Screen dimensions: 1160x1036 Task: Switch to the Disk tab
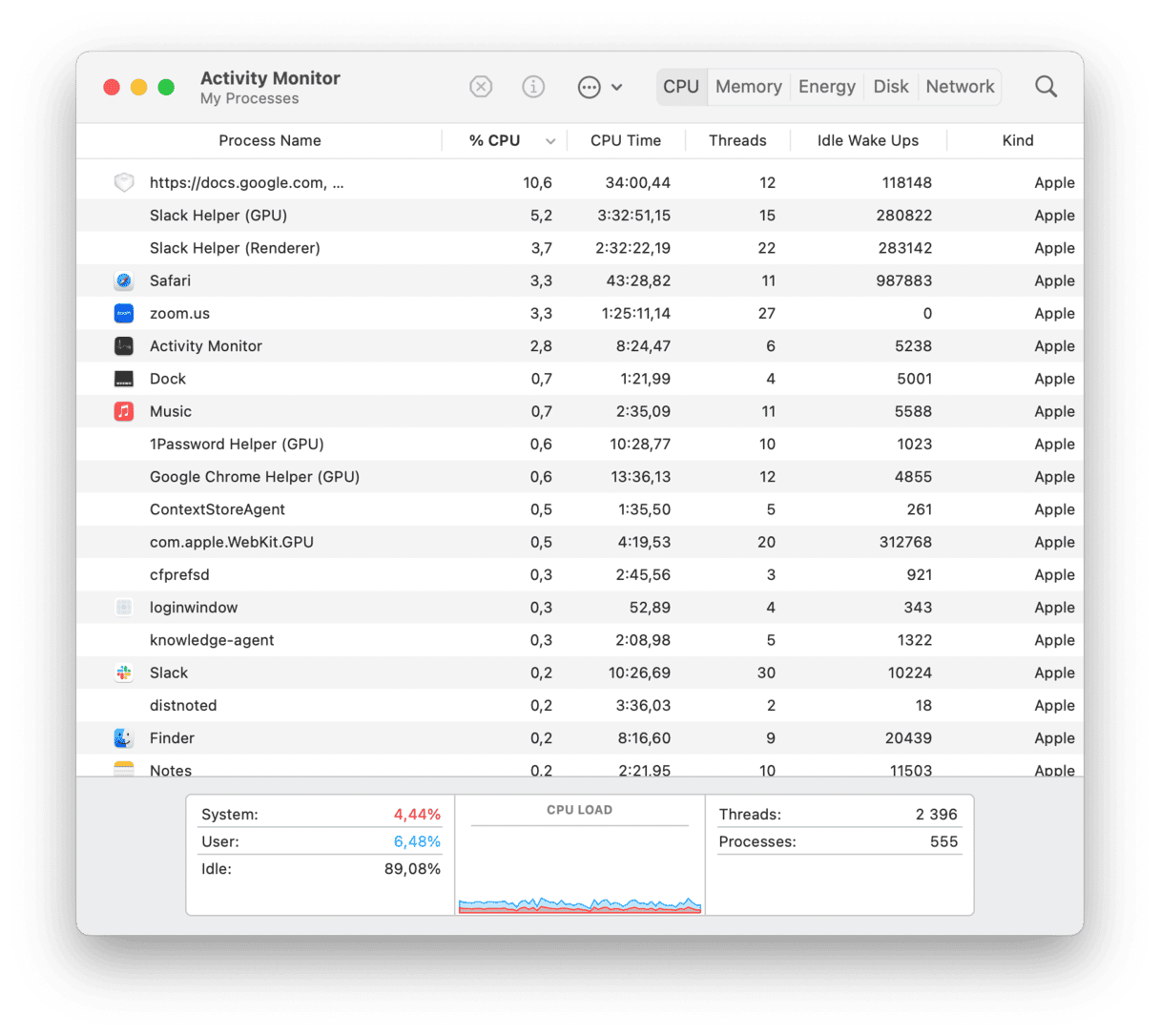891,87
